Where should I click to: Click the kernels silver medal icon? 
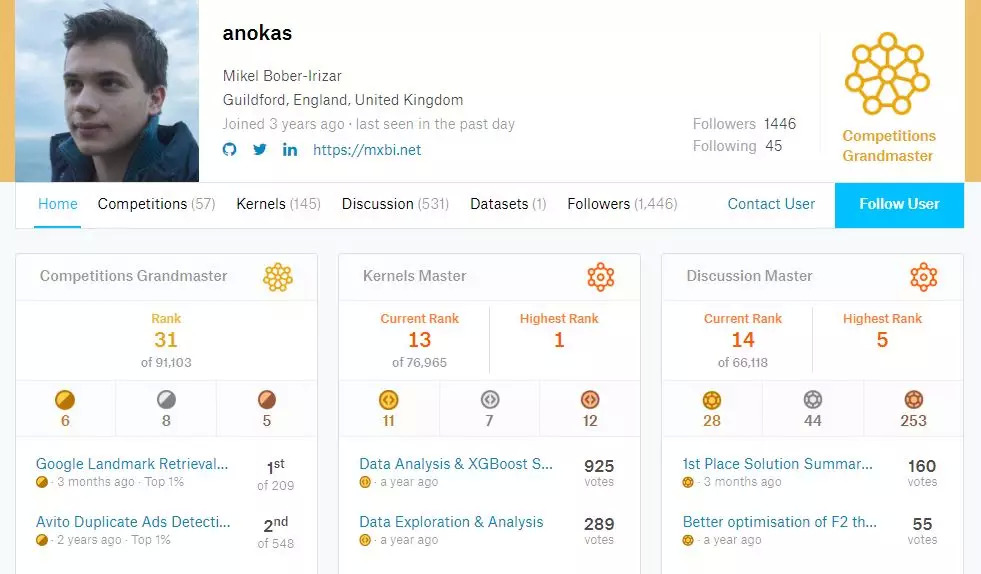[489, 400]
